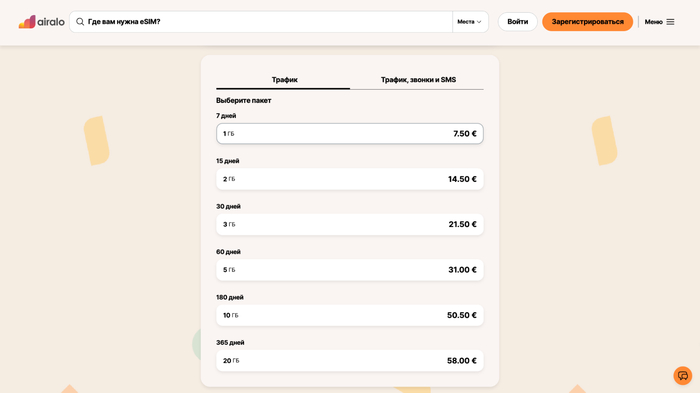Click the '30 дней' label

click(x=228, y=206)
